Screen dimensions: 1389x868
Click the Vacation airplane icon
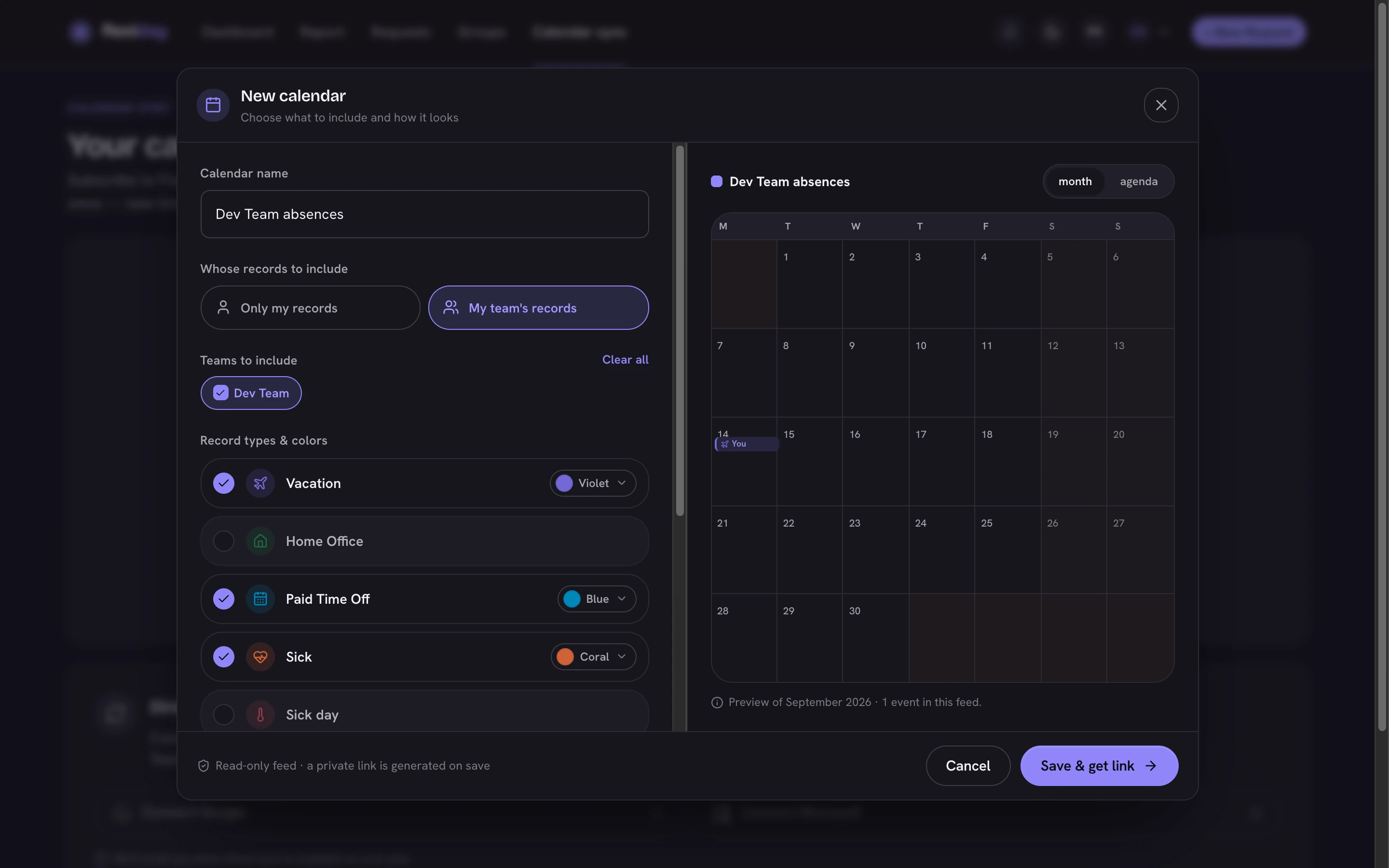pyautogui.click(x=260, y=483)
